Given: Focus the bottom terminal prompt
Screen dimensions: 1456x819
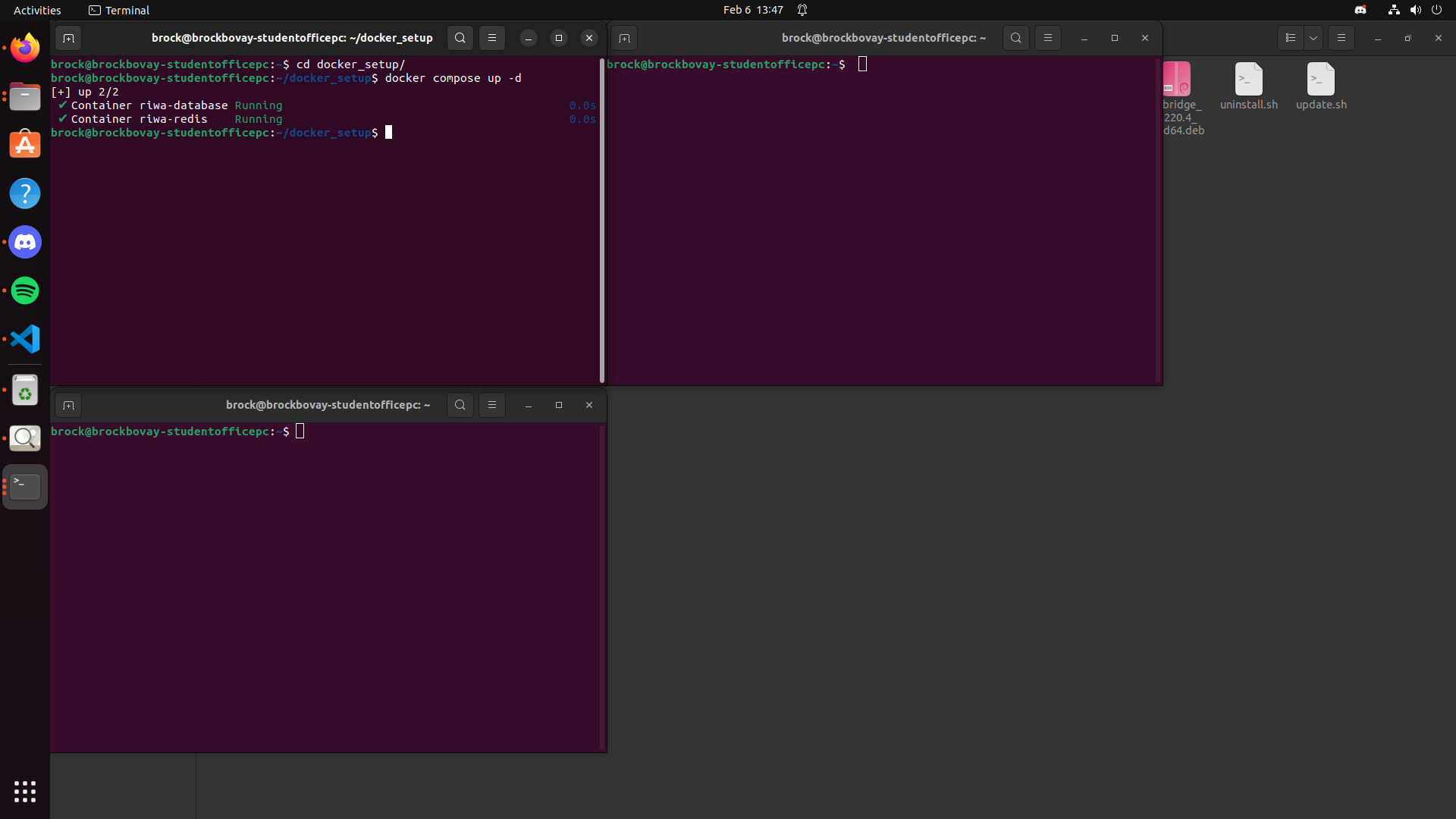Looking at the screenshot, I should [x=300, y=431].
